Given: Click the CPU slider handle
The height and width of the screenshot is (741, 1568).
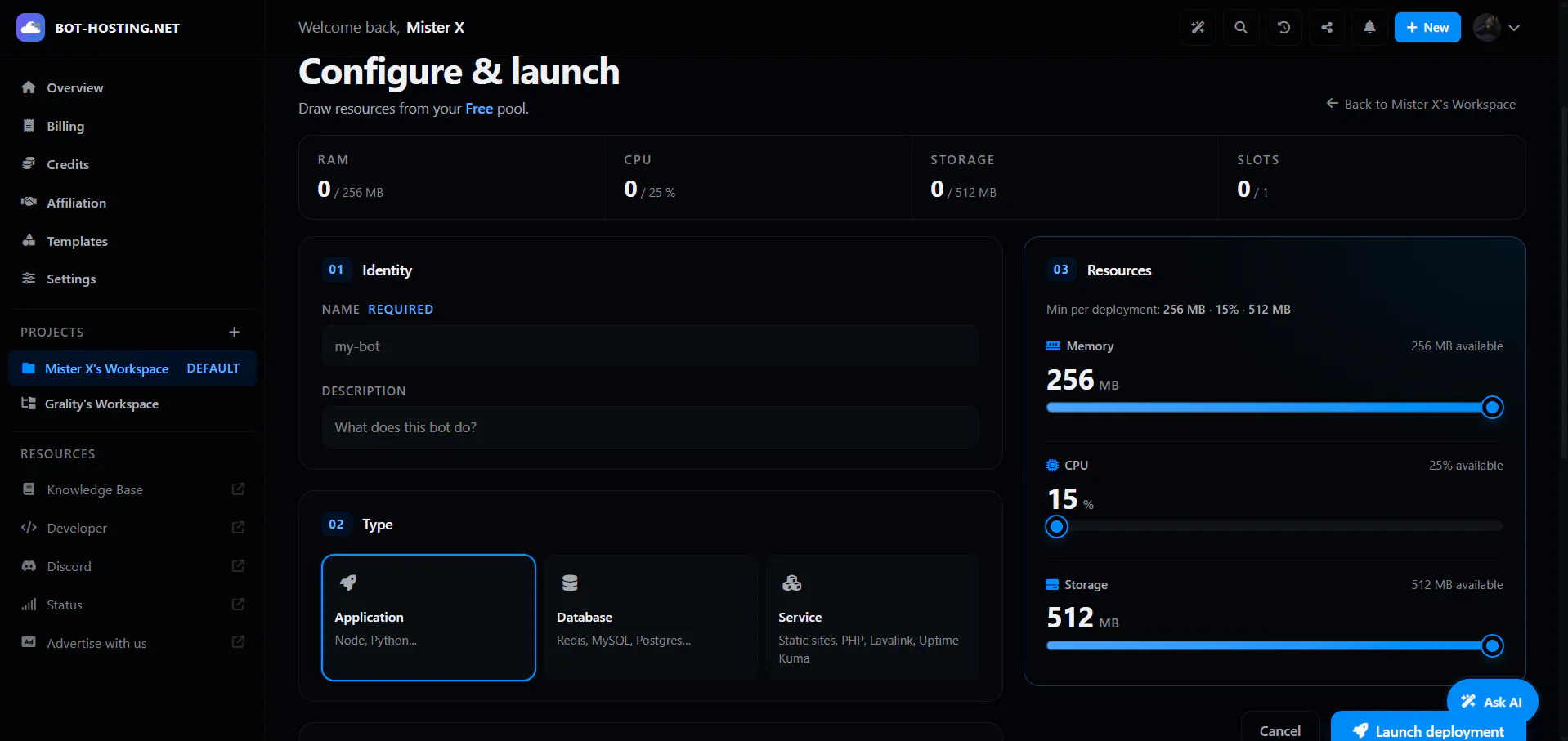Looking at the screenshot, I should (1057, 526).
